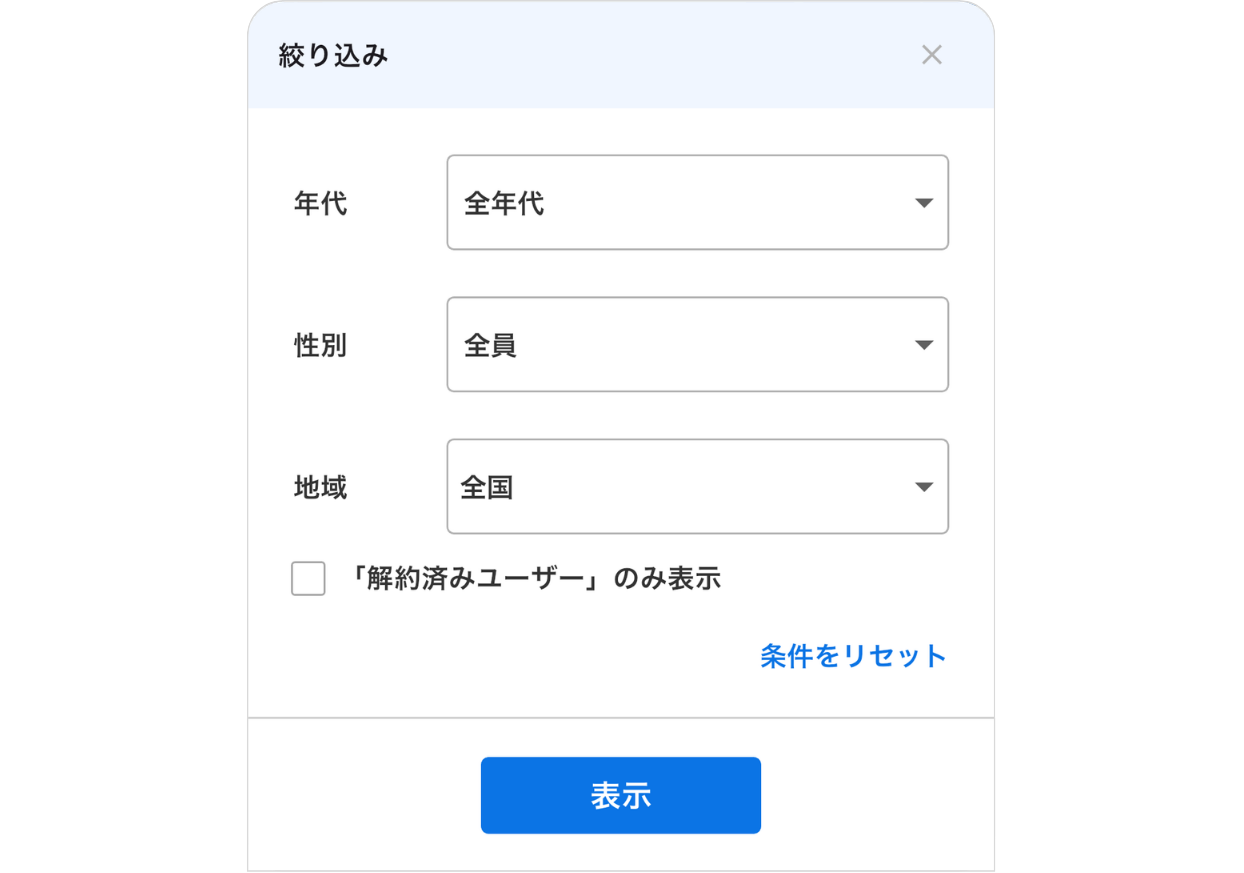Click the 性別 field label

(x=322, y=345)
